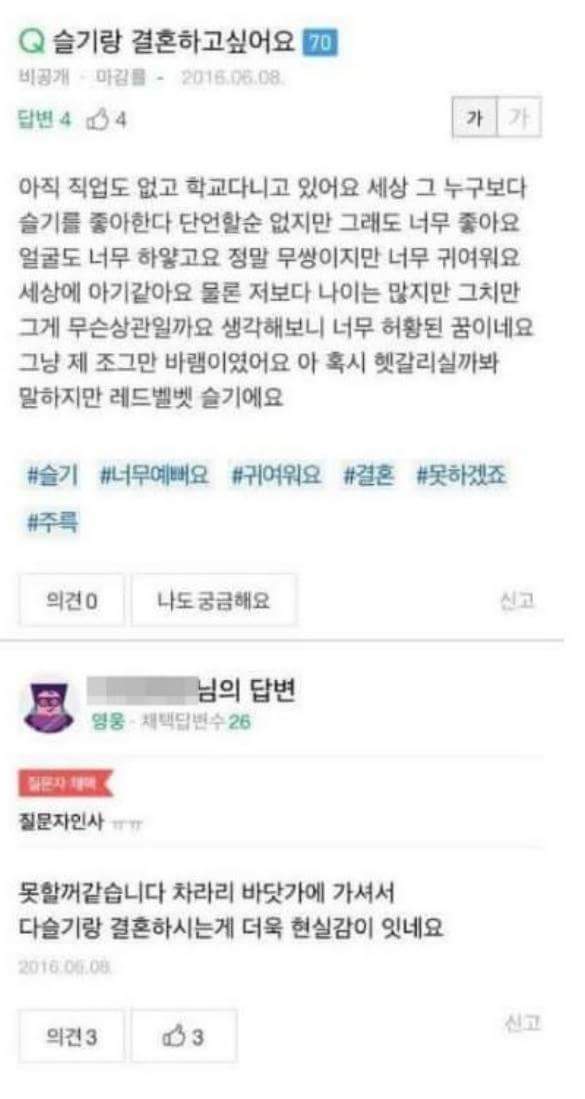Open the #결혼 hashtag
585x1099 pixels.
369,476
